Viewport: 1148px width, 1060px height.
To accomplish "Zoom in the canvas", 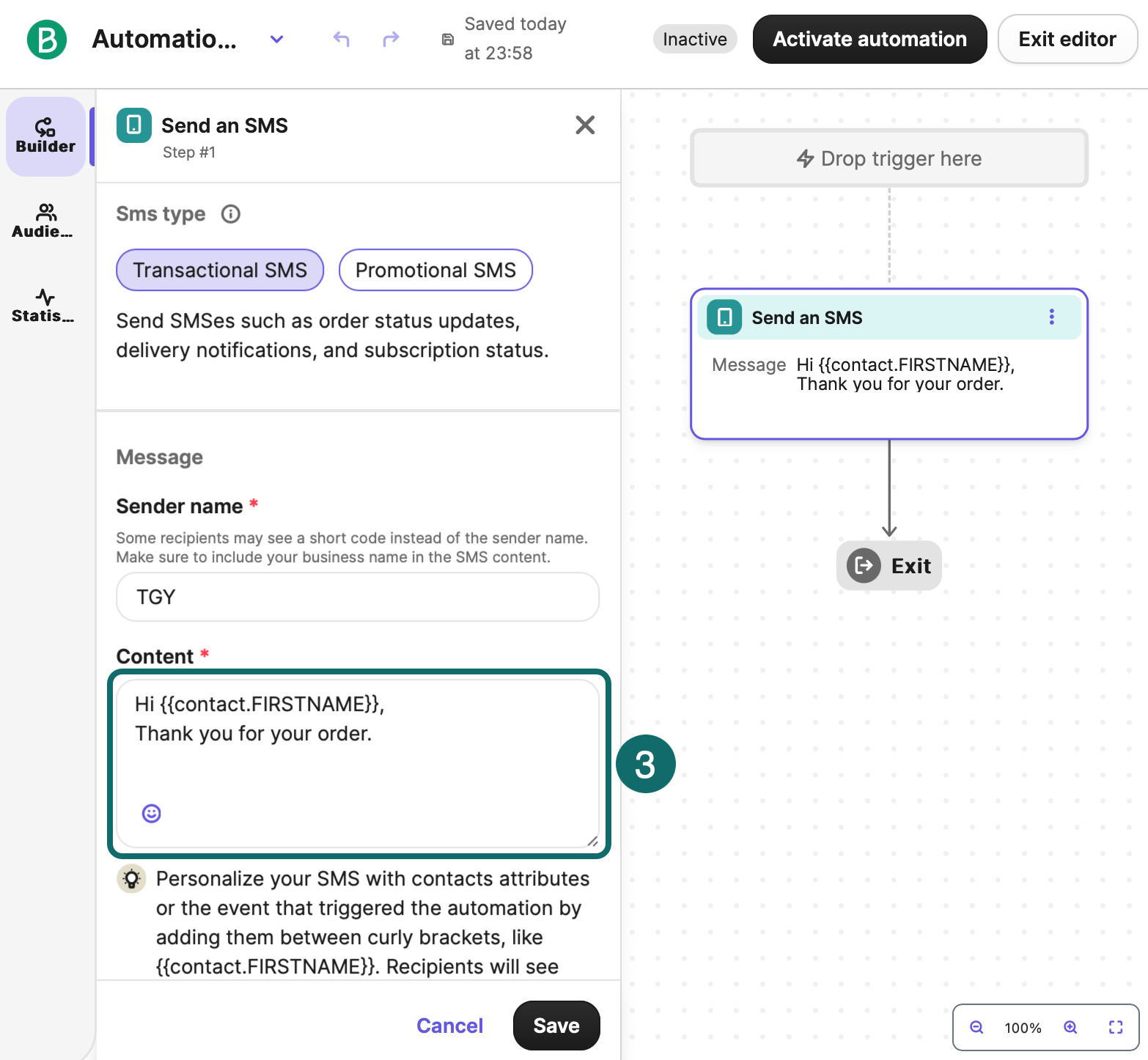I will 1070,1027.
